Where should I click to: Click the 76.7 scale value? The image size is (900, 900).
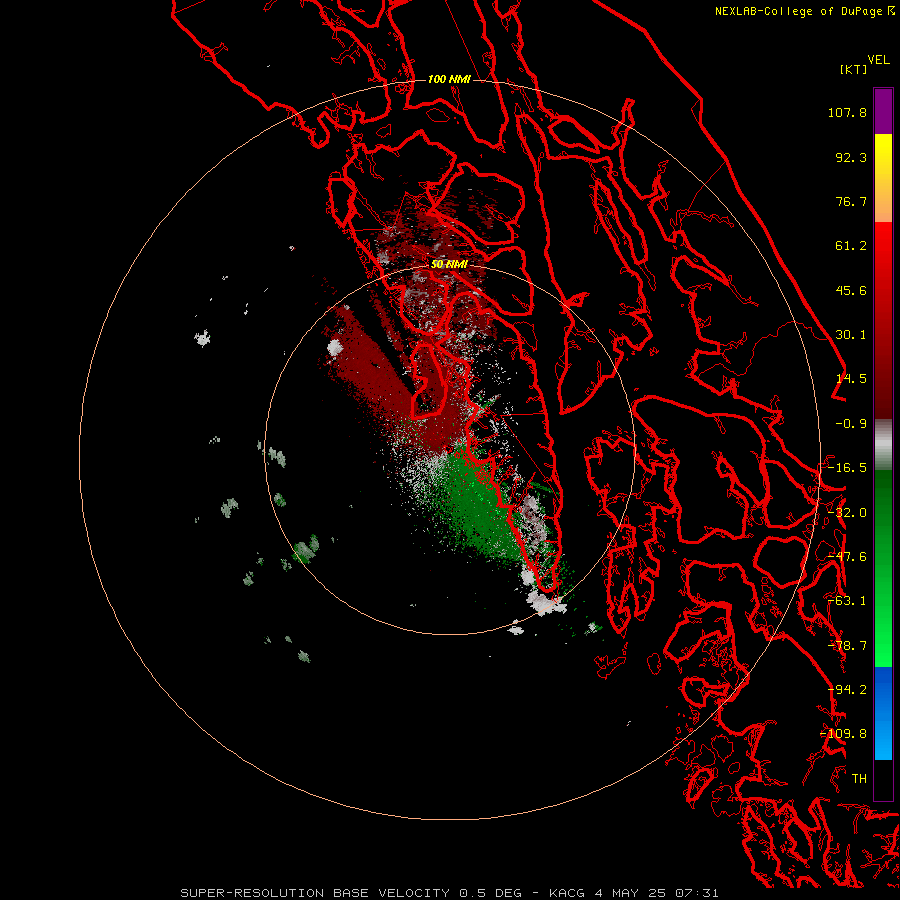point(851,201)
